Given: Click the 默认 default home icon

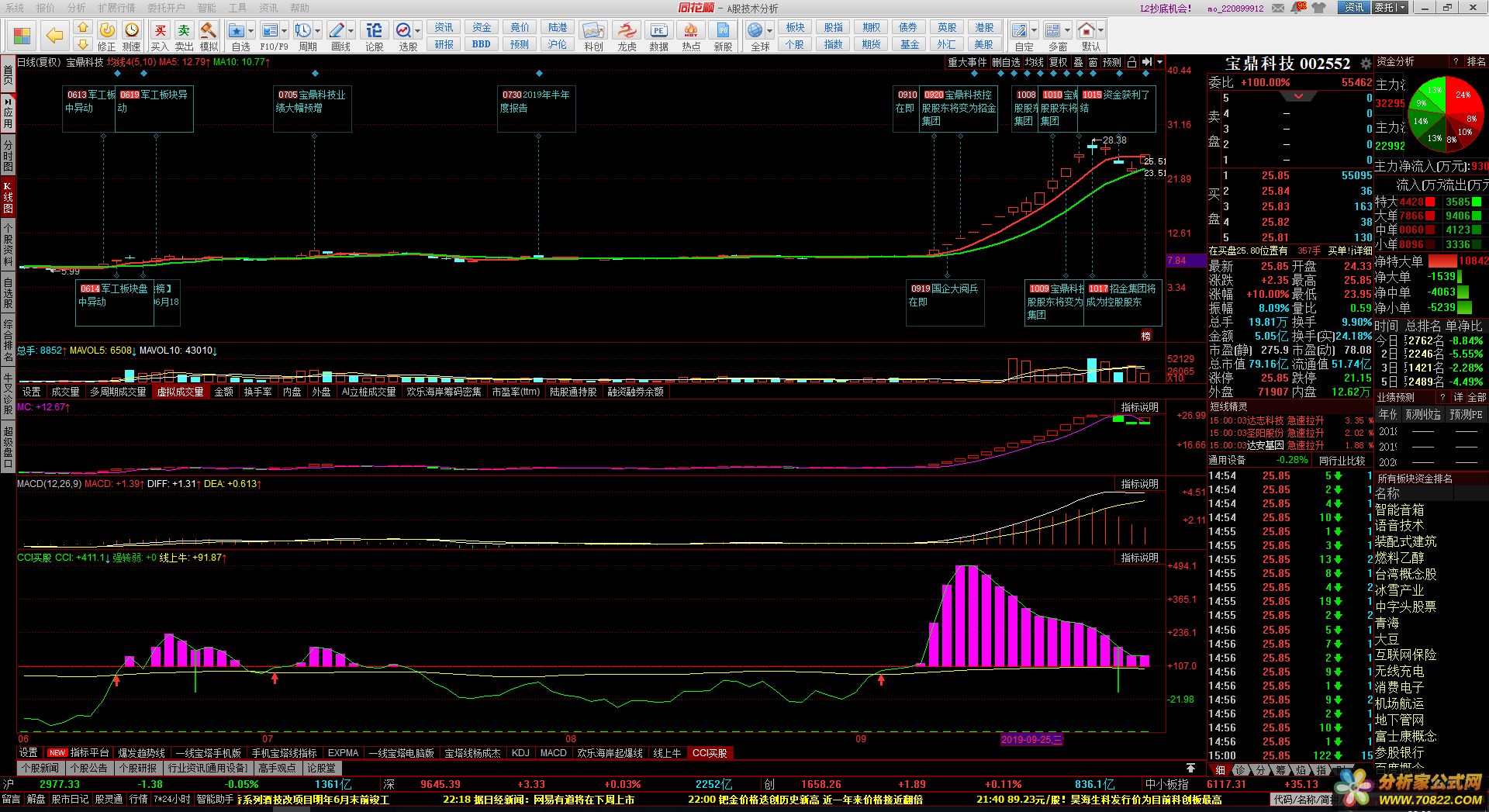Looking at the screenshot, I should pyautogui.click(x=1087, y=31).
